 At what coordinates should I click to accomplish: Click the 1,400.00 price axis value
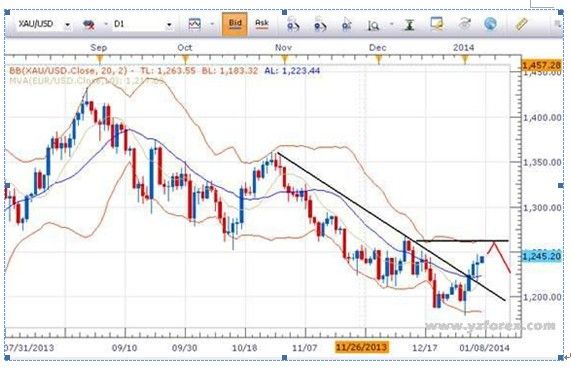click(542, 118)
